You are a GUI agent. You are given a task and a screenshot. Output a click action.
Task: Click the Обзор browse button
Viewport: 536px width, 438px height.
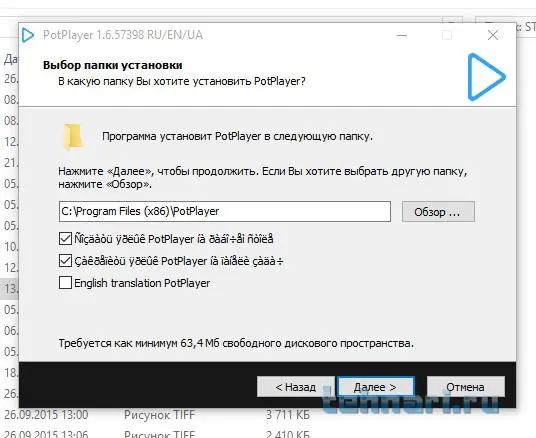coord(438,212)
